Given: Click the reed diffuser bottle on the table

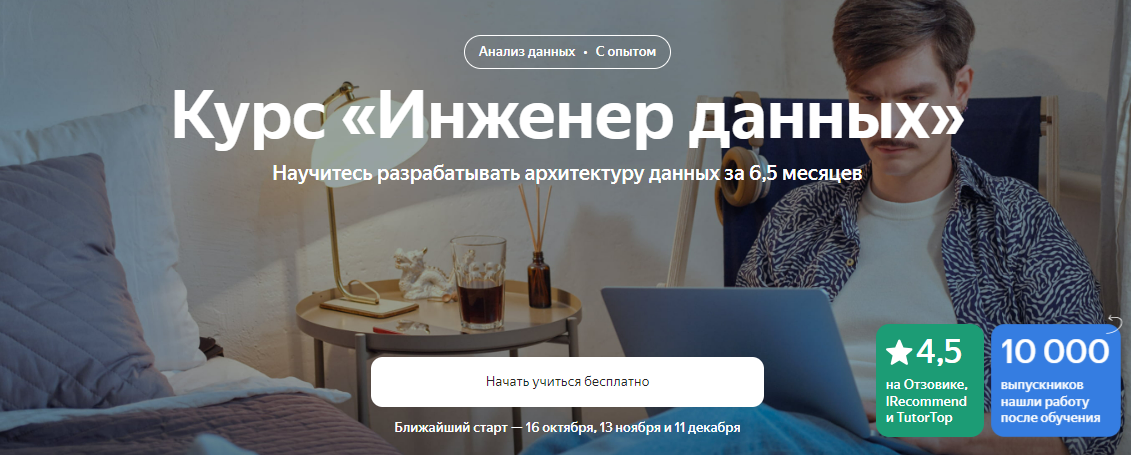Looking at the screenshot, I should [x=538, y=274].
